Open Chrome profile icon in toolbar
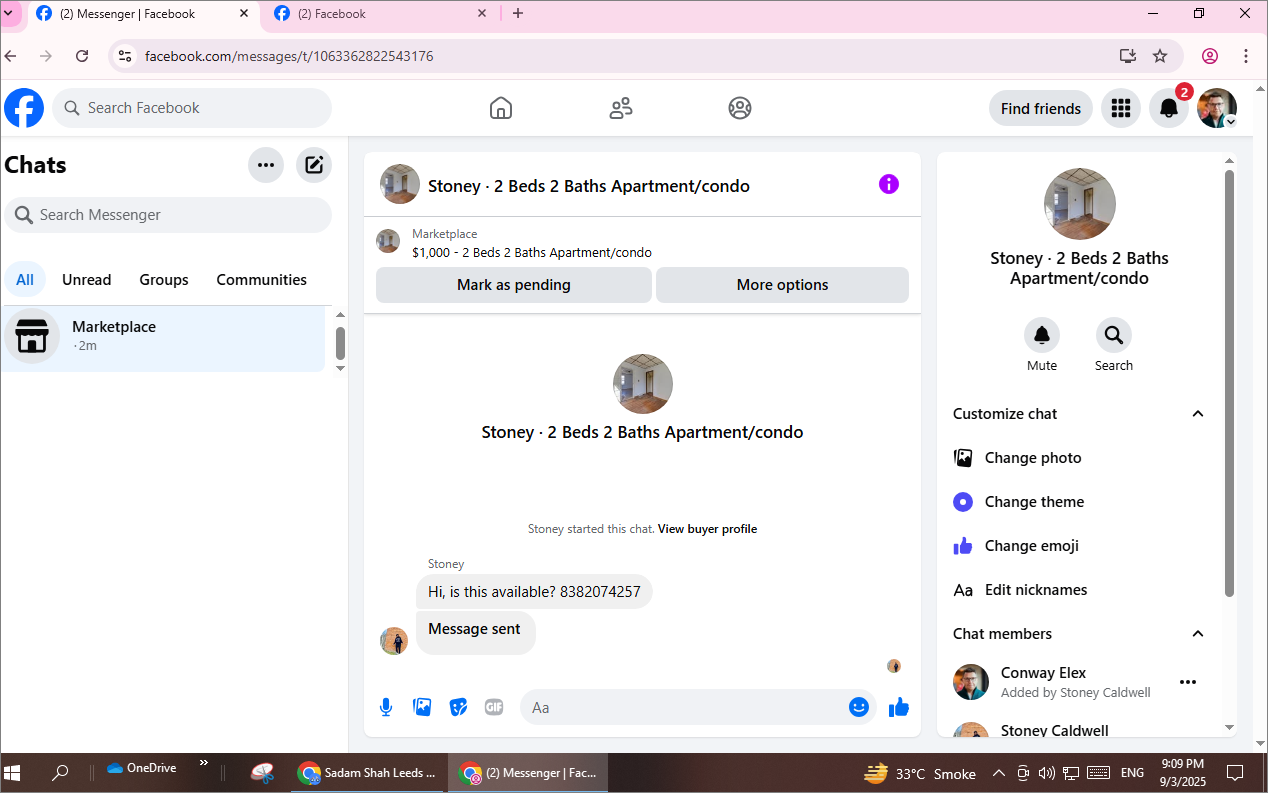Image resolution: width=1268 pixels, height=793 pixels. tap(1210, 56)
